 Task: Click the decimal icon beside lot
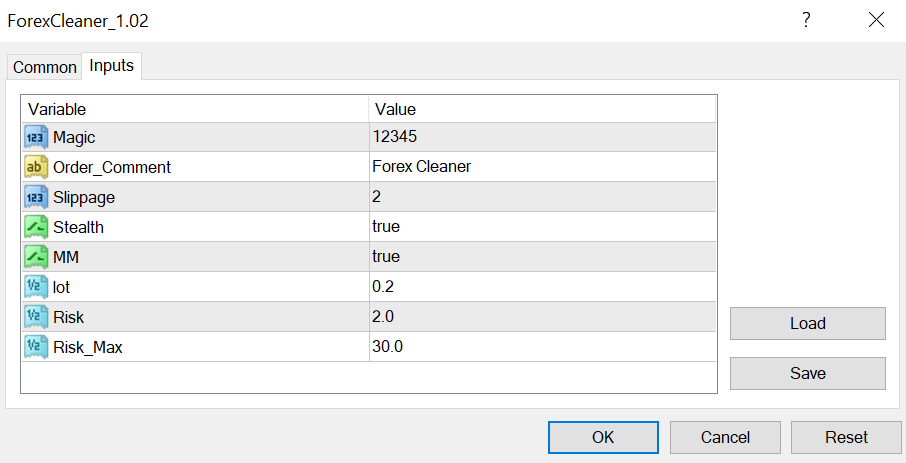pos(37,287)
